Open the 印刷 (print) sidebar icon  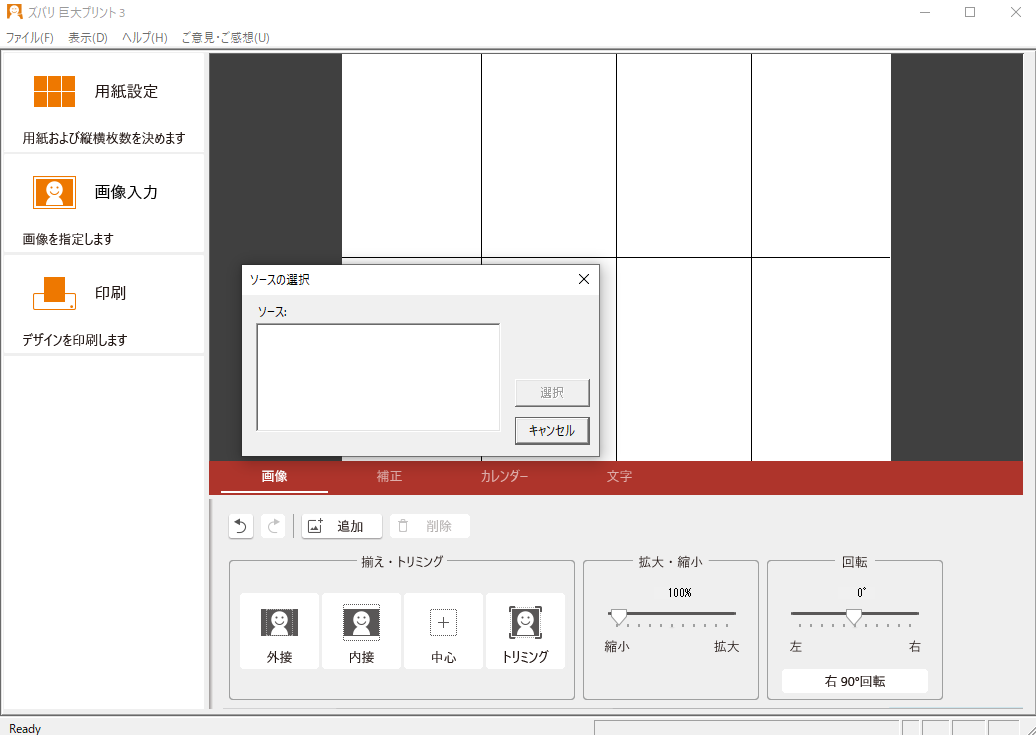click(x=54, y=293)
